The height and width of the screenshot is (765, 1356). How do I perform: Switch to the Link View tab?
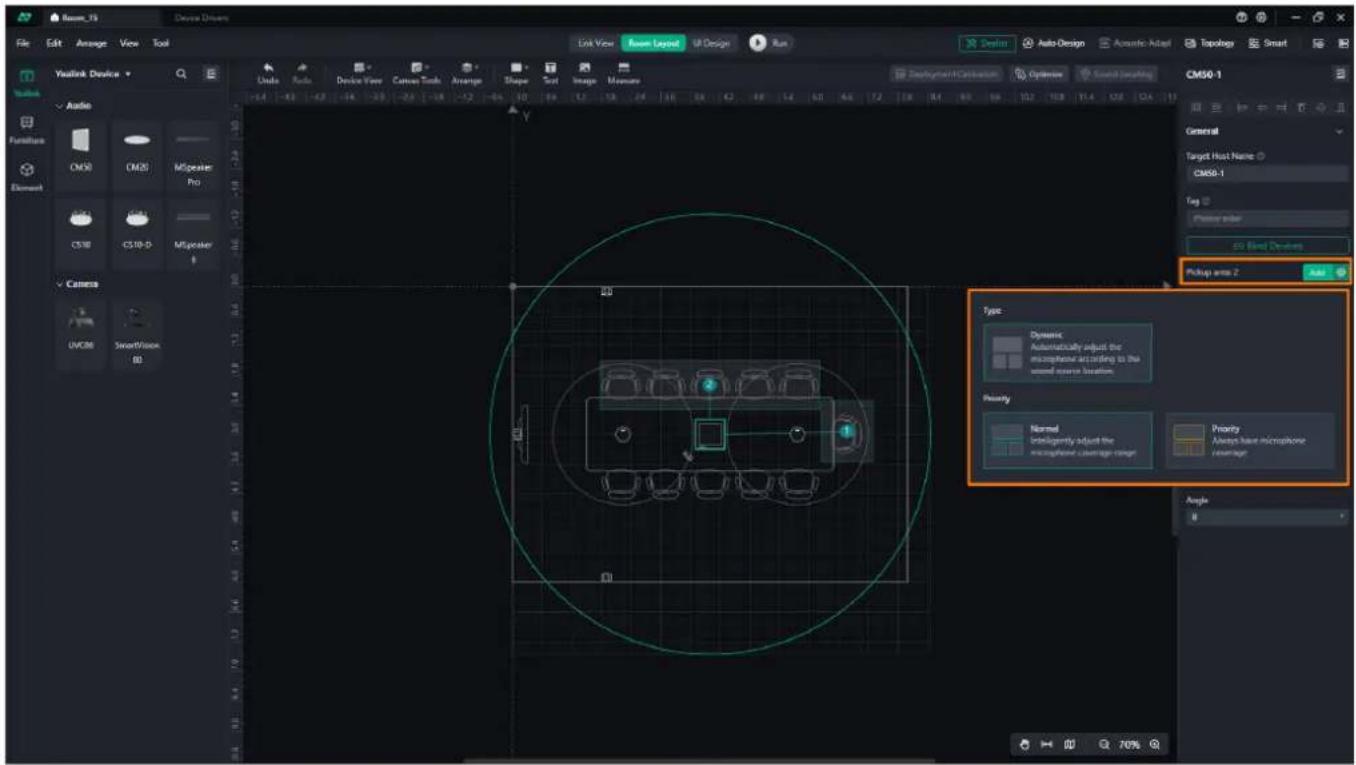[x=595, y=43]
